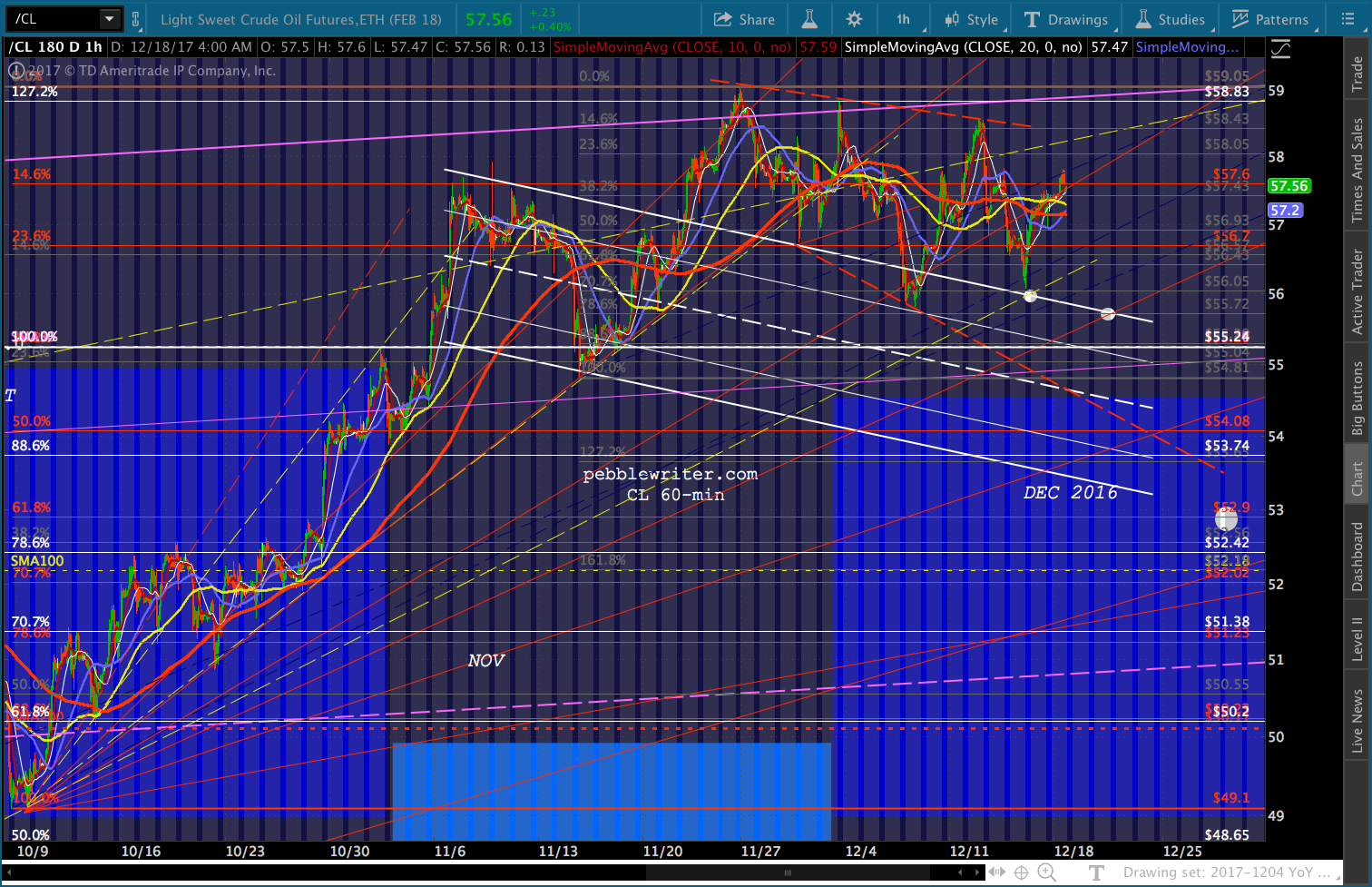Open the Dashboard side tab

[1357, 557]
